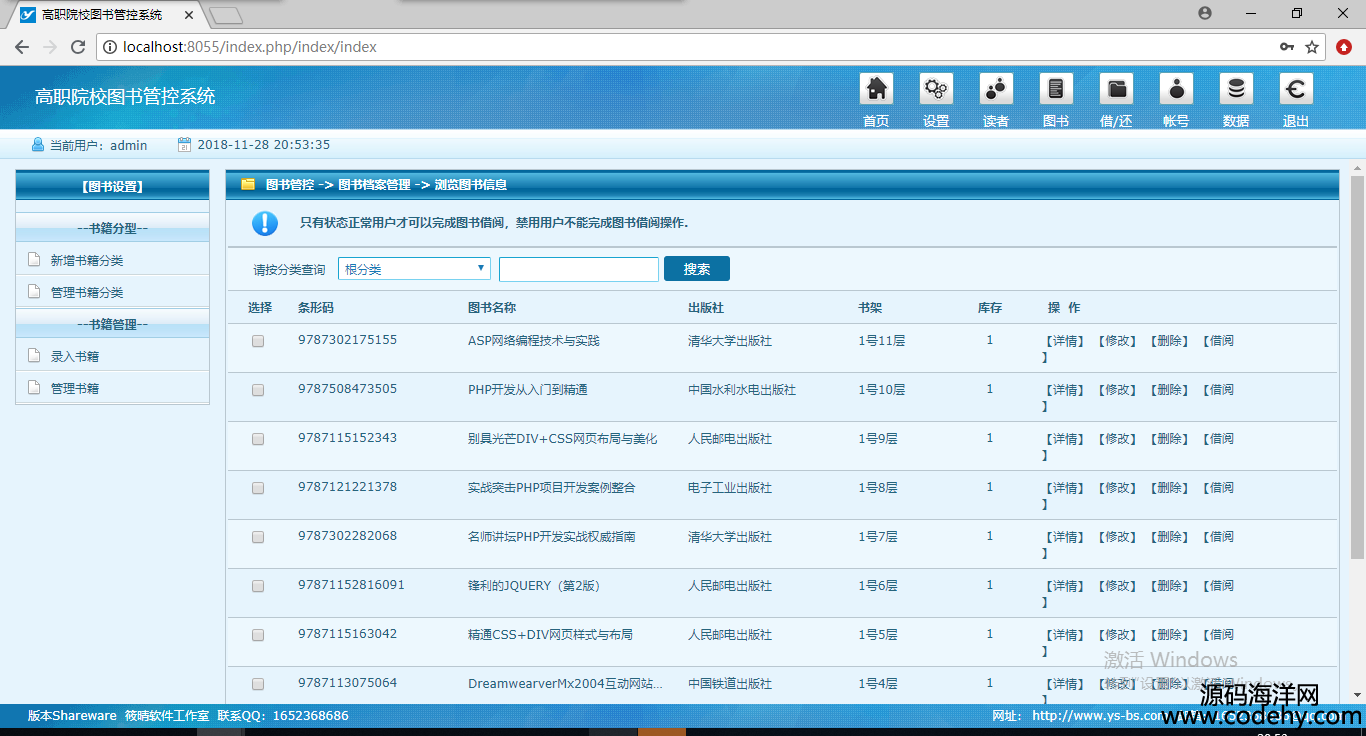Click the search keyword text field

pyautogui.click(x=579, y=269)
